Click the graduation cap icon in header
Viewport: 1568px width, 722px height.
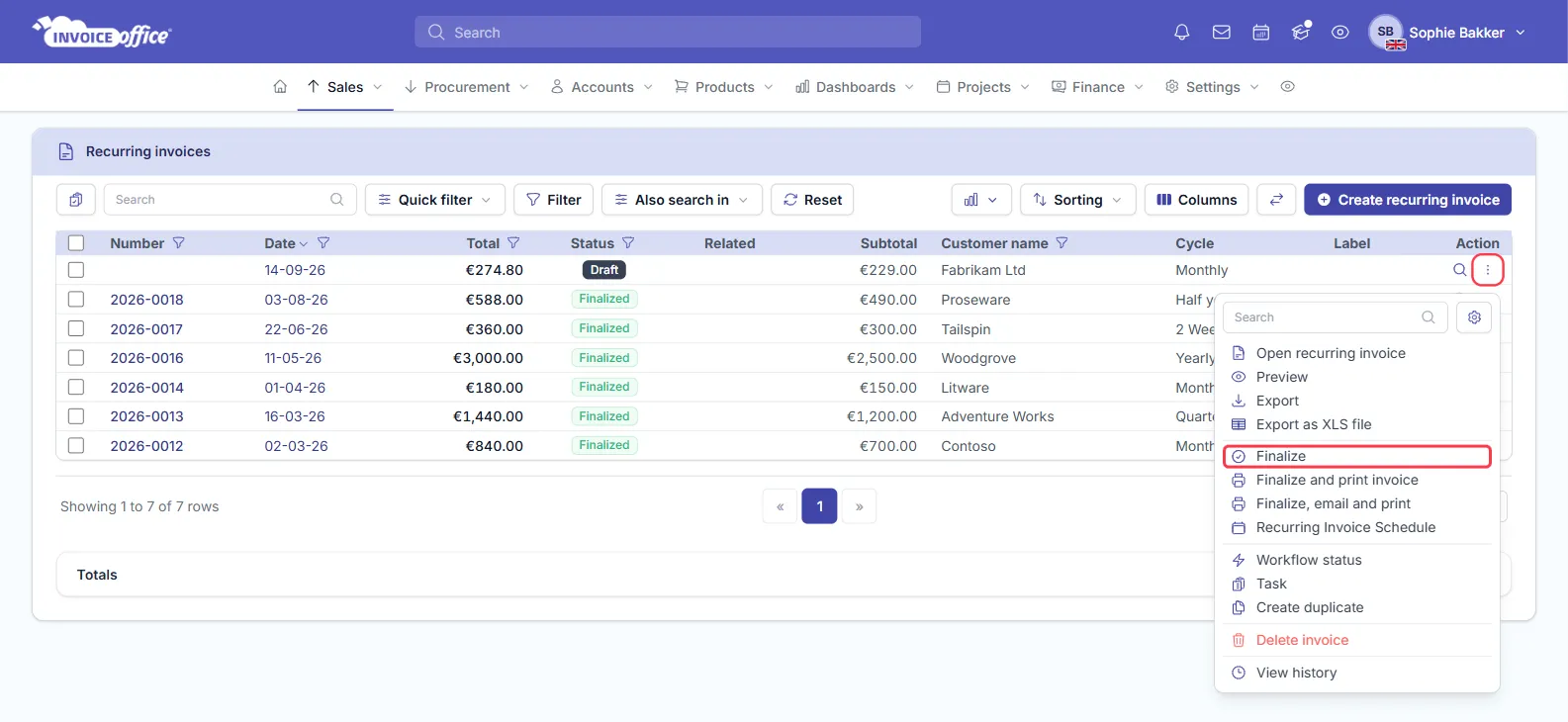point(1301,32)
